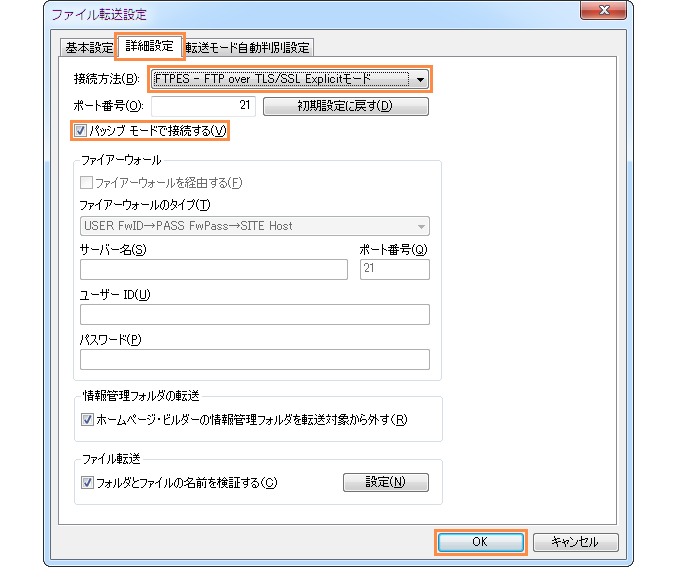The width and height of the screenshot is (676, 567).
Task: Toggle 情報管理フォルダを転送対象から外す checkbox
Action: [x=87, y=419]
